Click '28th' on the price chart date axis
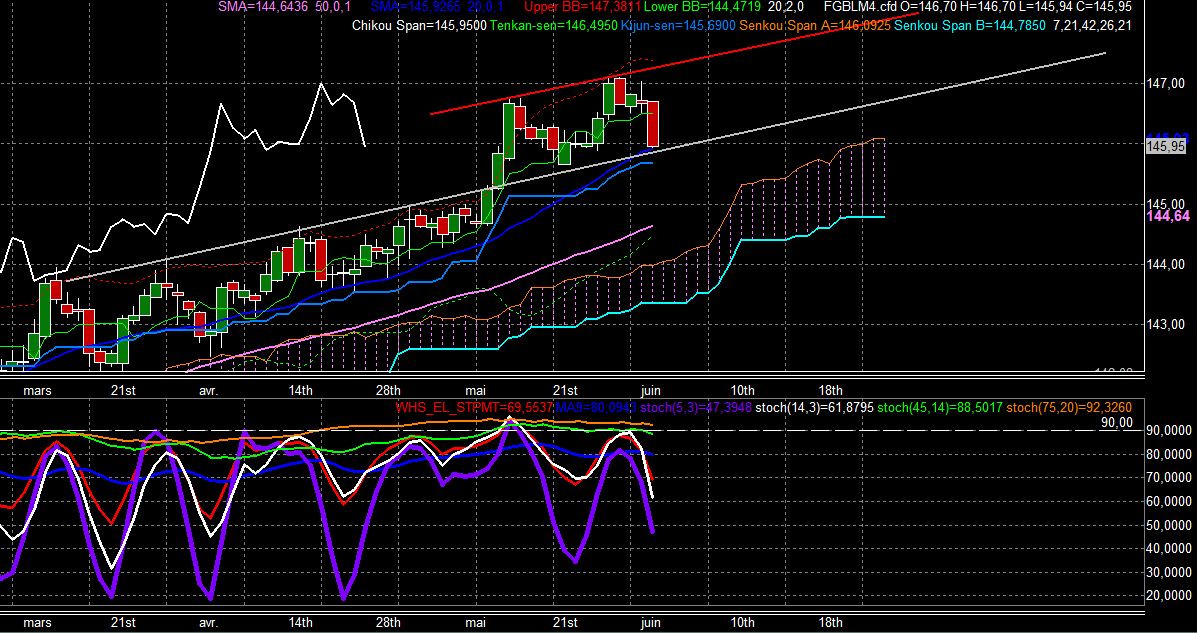Viewport: 1197px width, 633px height. [x=388, y=390]
